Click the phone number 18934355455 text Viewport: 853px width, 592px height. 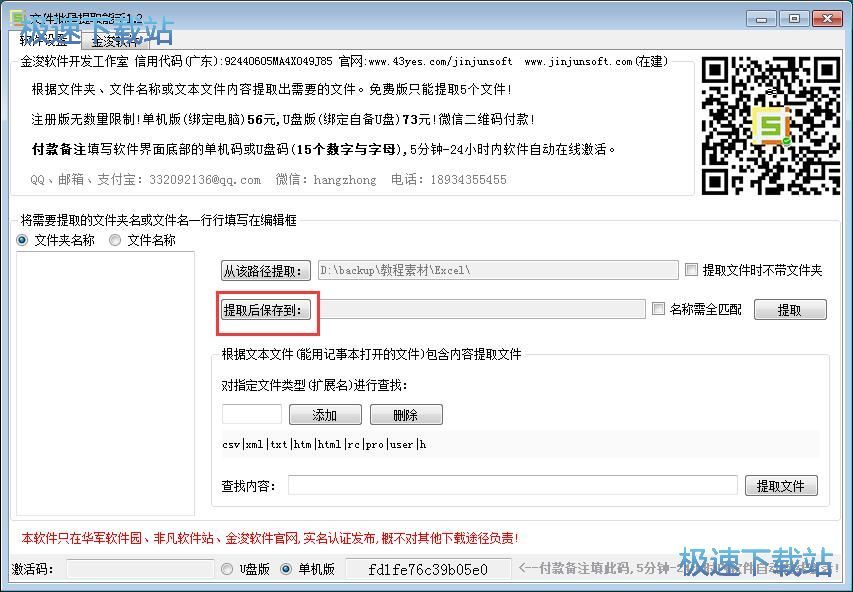[468, 180]
